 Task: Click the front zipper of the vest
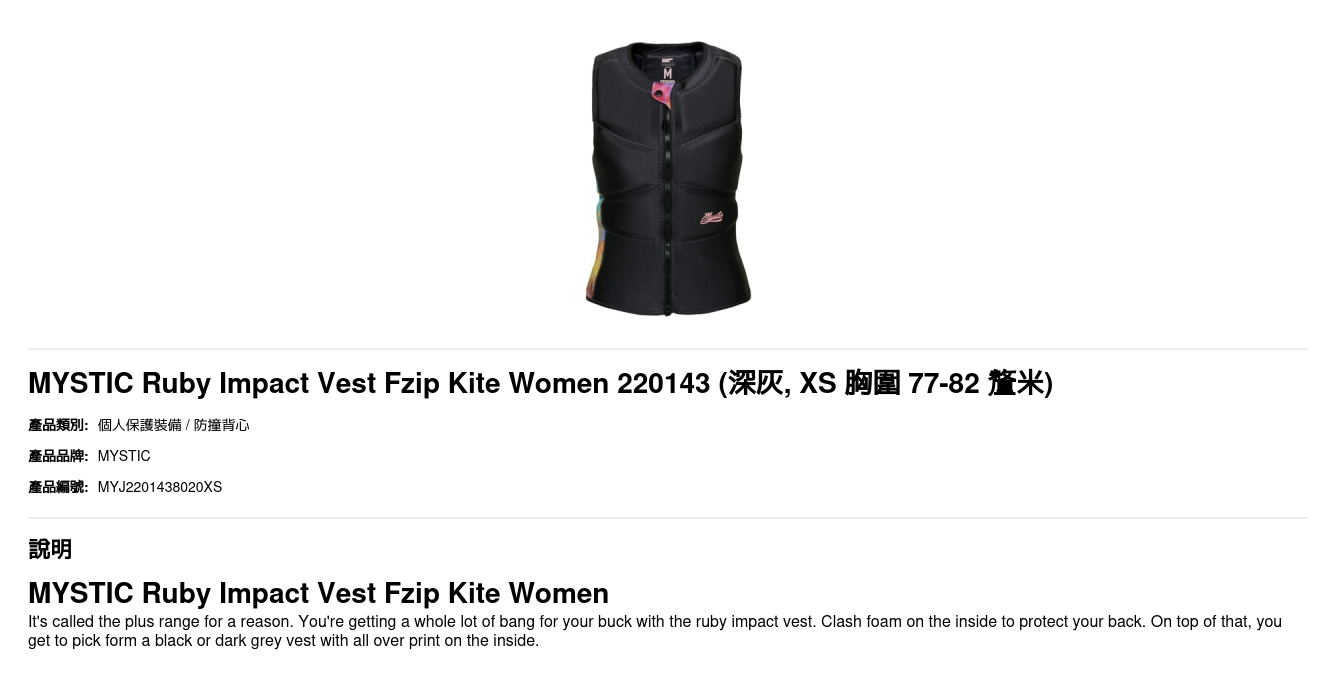(667, 200)
